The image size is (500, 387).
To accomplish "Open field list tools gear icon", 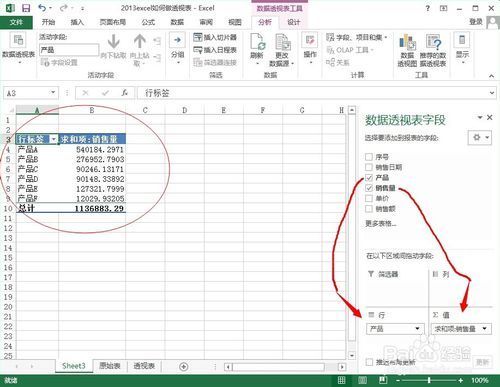I will point(480,137).
